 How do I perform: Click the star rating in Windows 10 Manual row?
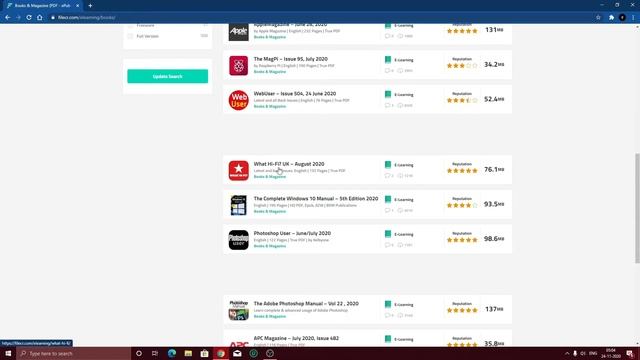point(462,205)
